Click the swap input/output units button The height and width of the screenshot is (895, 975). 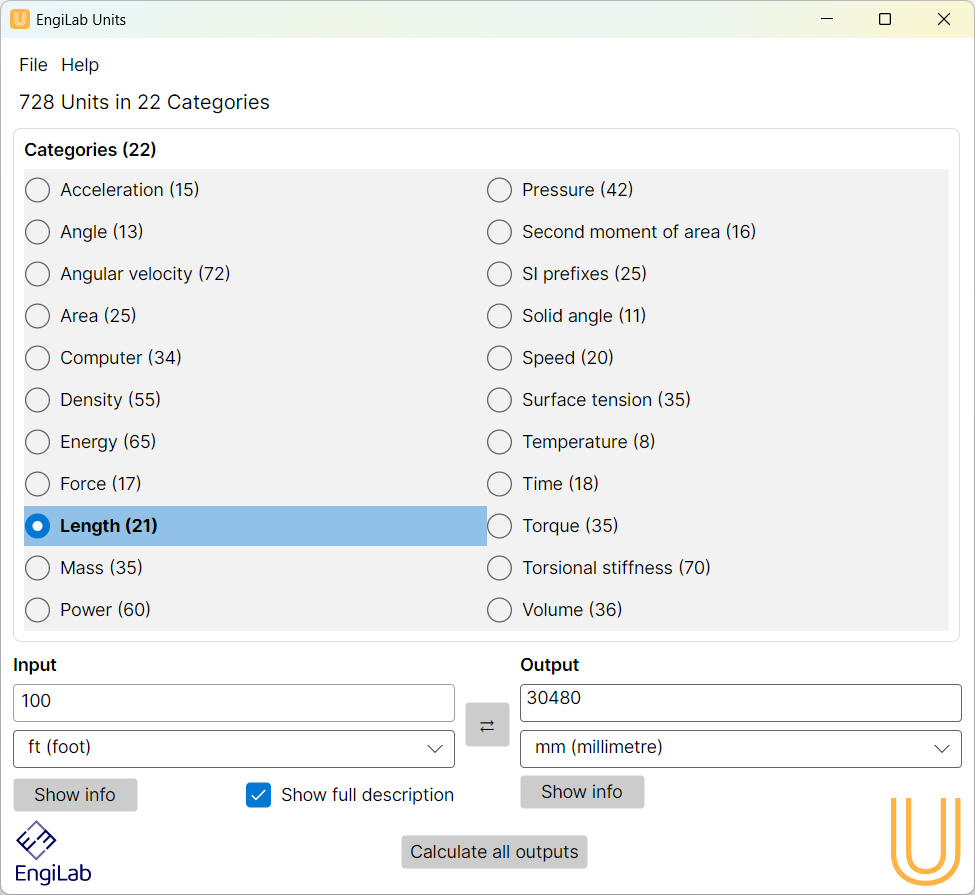(487, 725)
